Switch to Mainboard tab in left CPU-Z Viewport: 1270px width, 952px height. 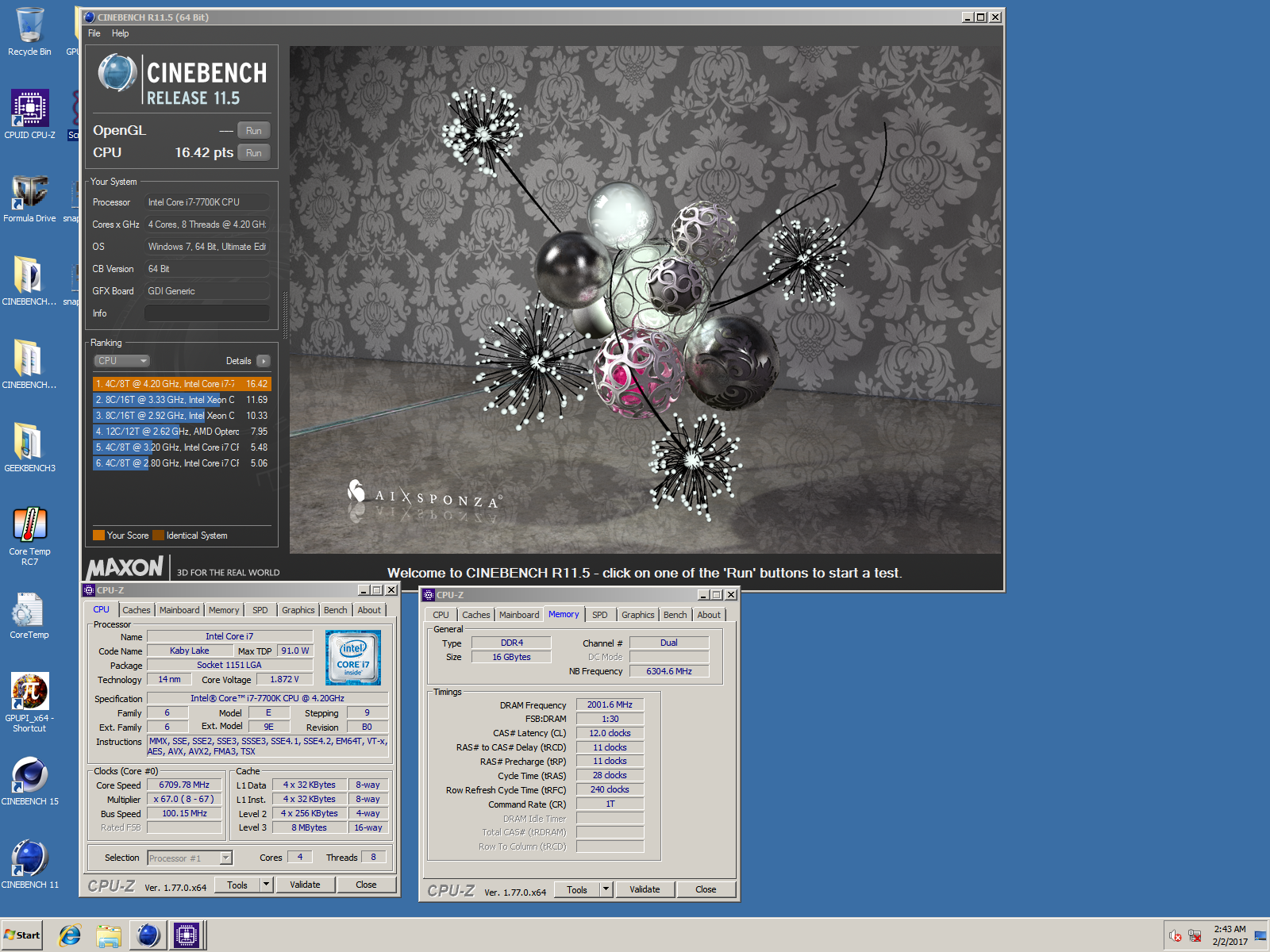click(179, 610)
